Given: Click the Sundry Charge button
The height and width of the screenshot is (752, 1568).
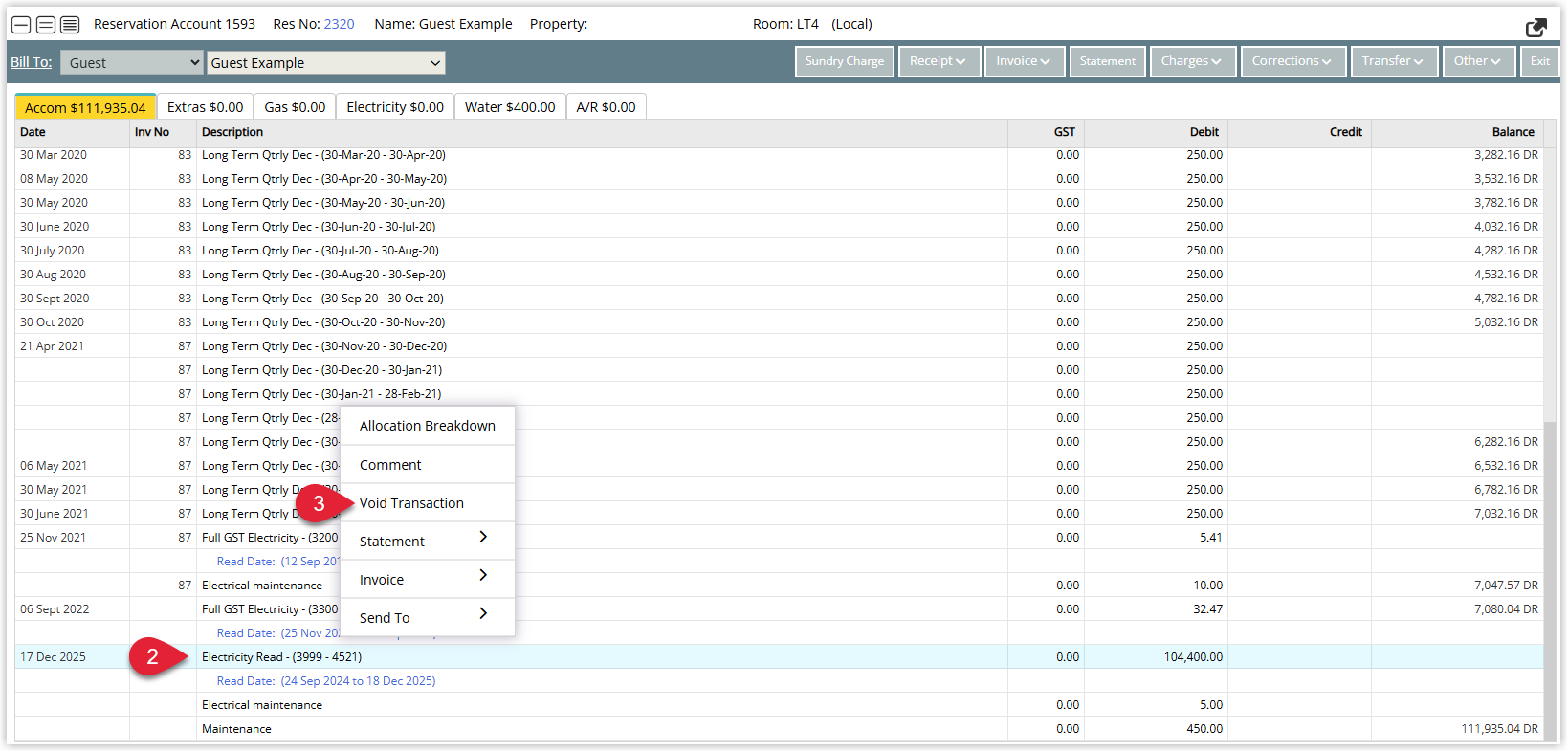Looking at the screenshot, I should point(844,61).
